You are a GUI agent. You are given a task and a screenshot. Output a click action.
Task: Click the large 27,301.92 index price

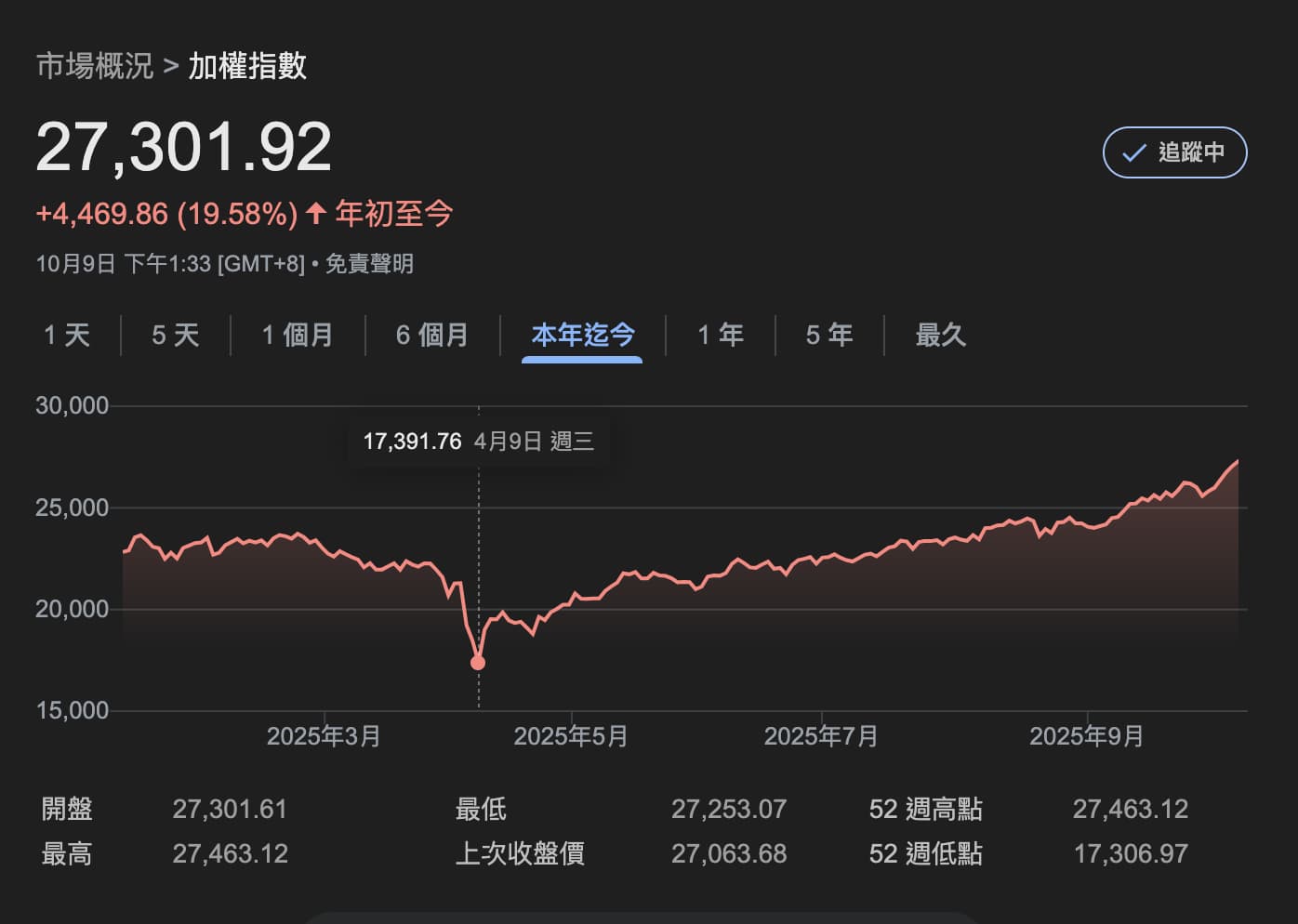pyautogui.click(x=184, y=147)
